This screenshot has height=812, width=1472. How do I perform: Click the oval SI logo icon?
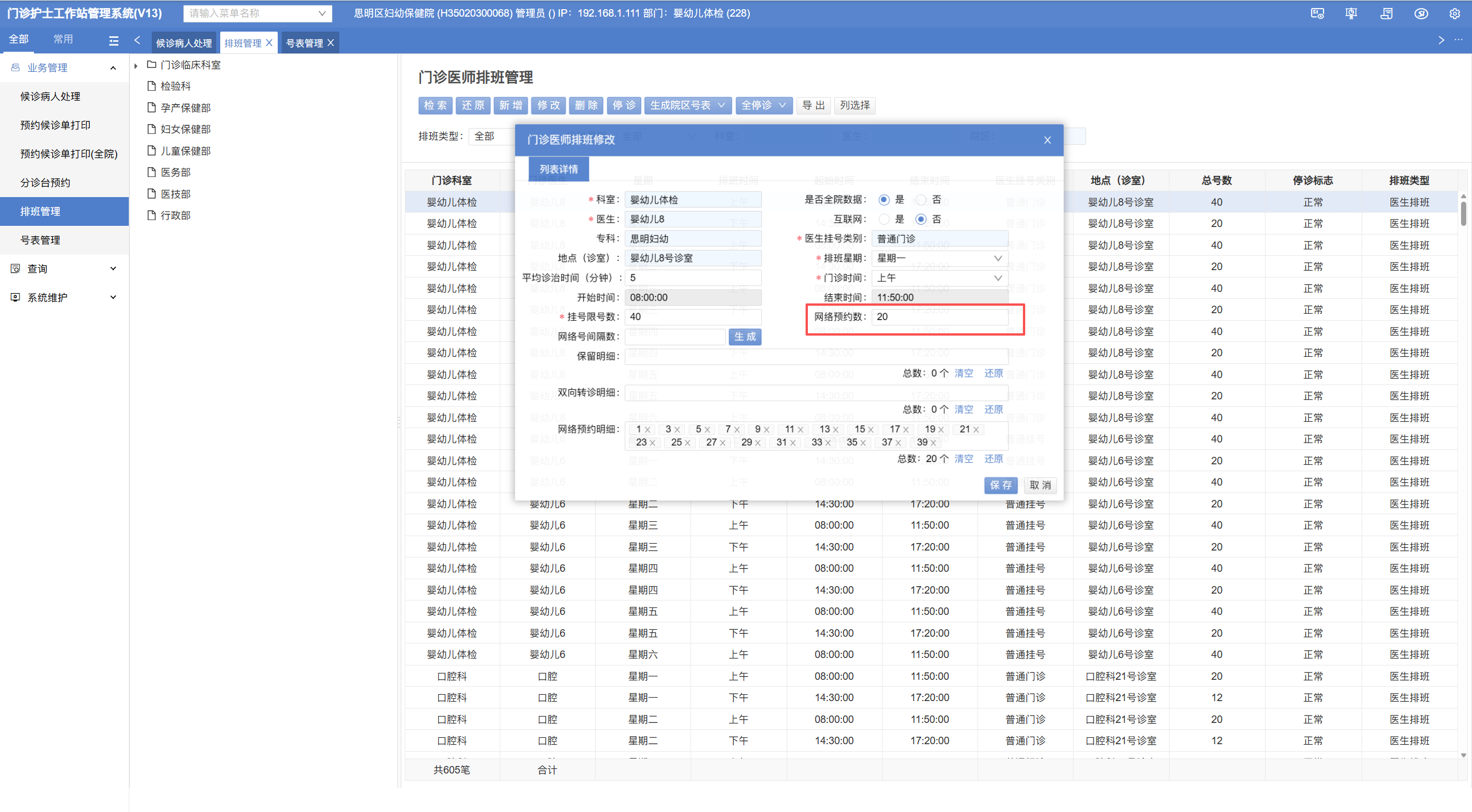[x=1421, y=13]
